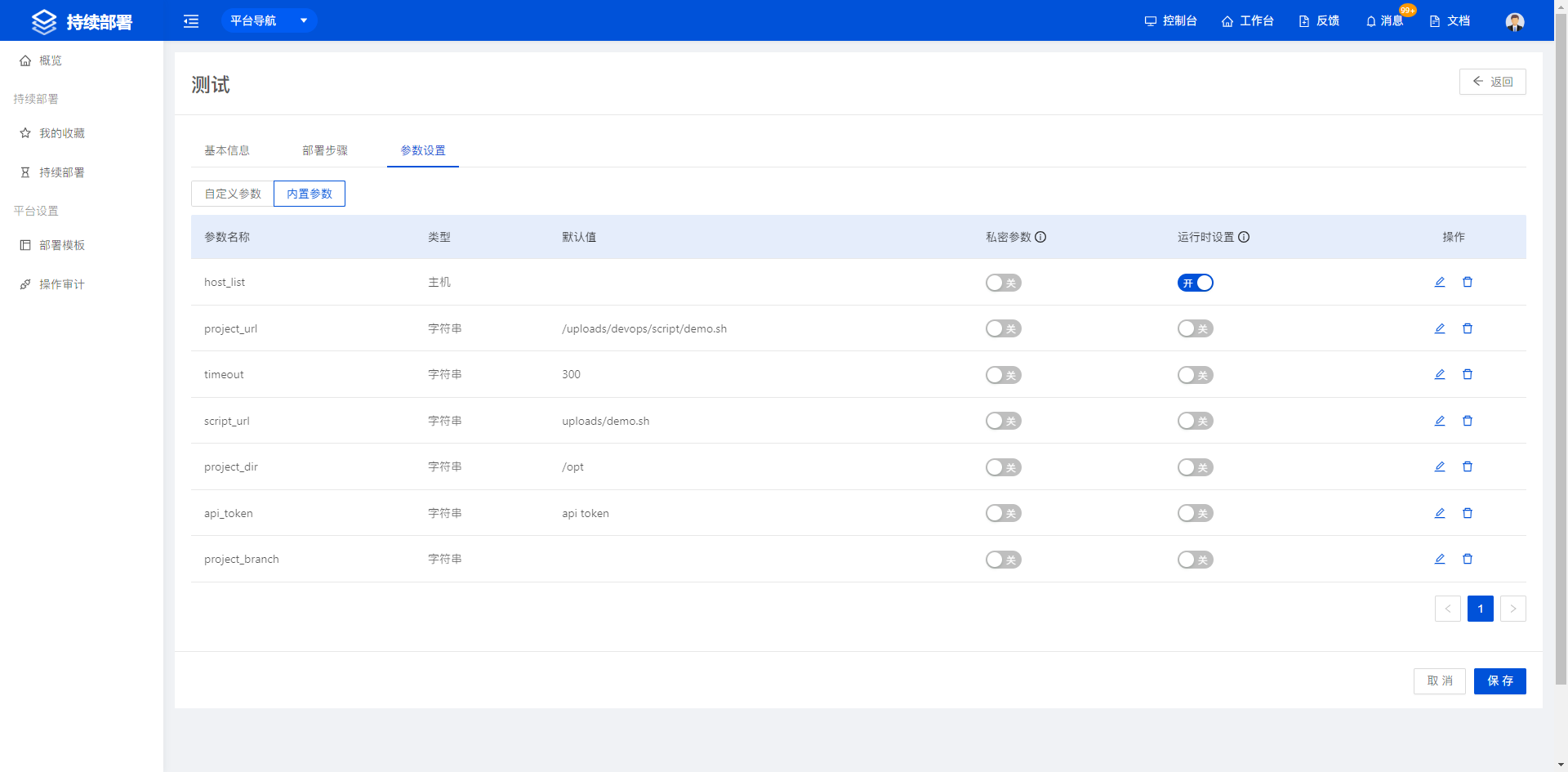Enable 运行时设置 for project_branch
1568x772 pixels.
coord(1196,560)
